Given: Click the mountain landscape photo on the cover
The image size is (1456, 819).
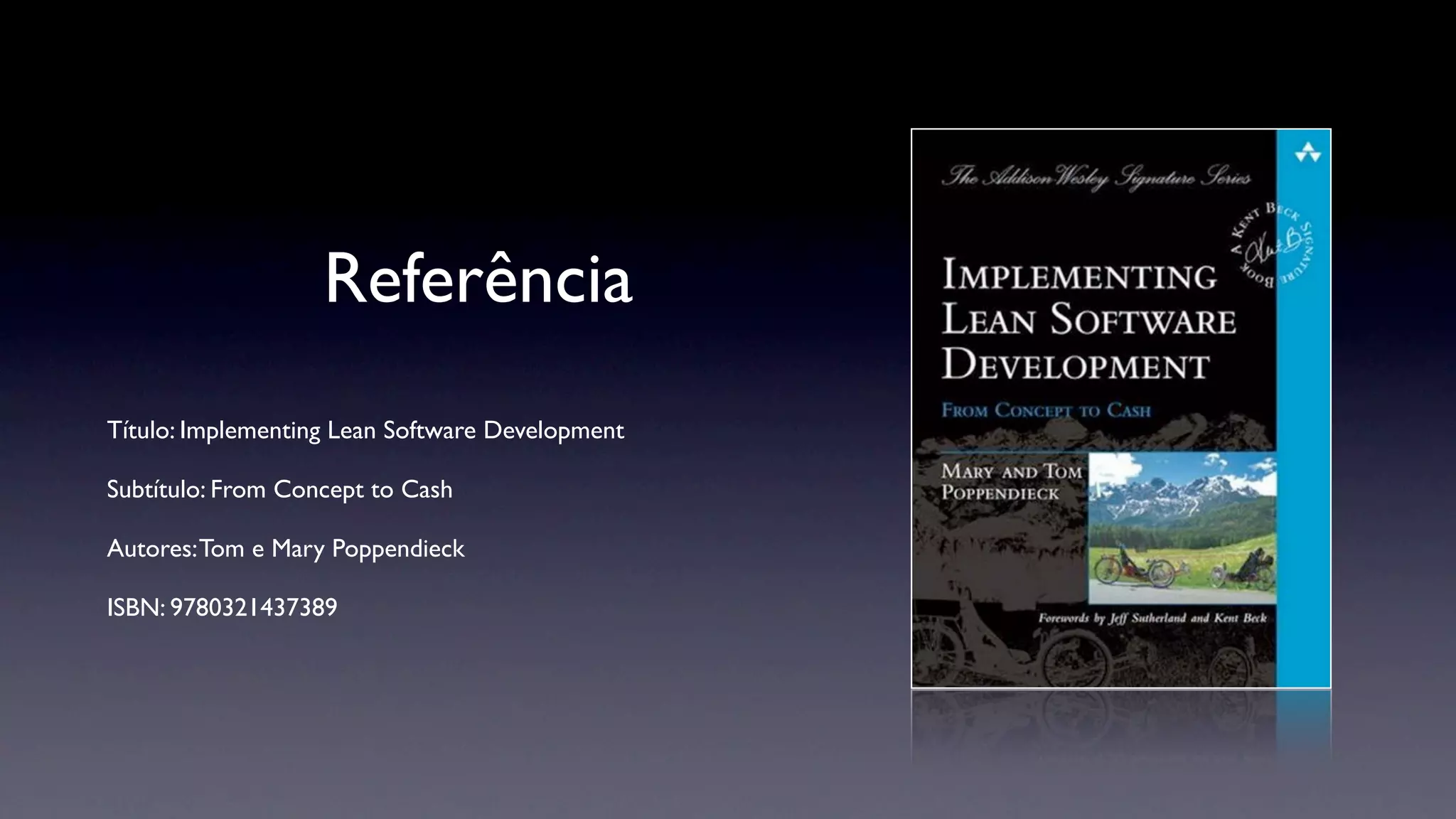Looking at the screenshot, I should coord(1182,529).
